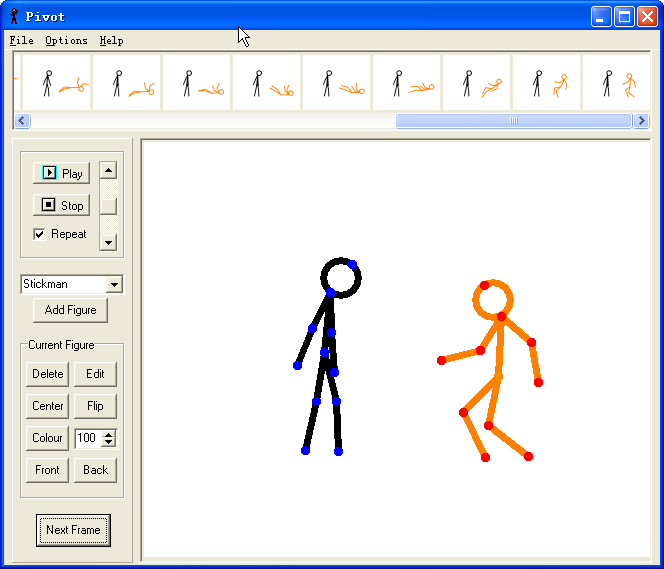Click orange stickman's left foot handle
The image size is (664, 569).
click(x=485, y=457)
